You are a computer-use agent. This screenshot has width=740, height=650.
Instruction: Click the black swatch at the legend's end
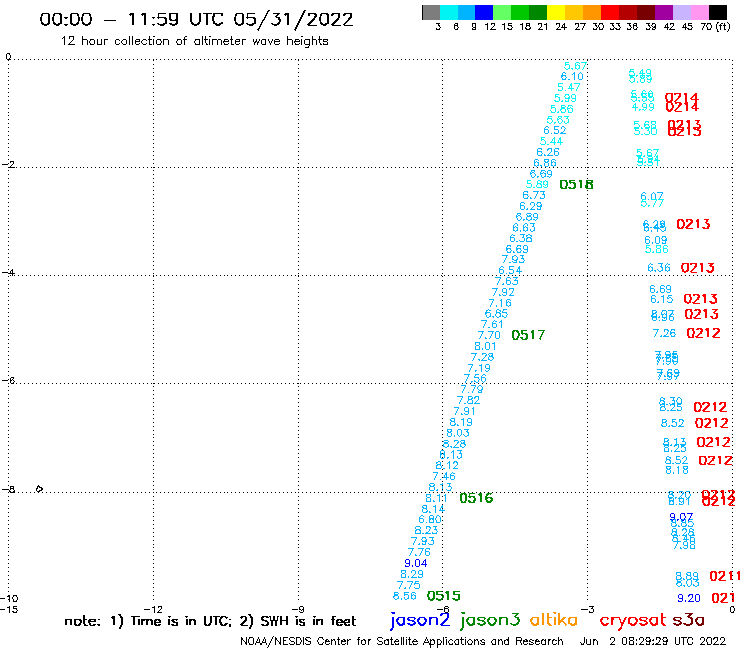pyautogui.click(x=717, y=12)
